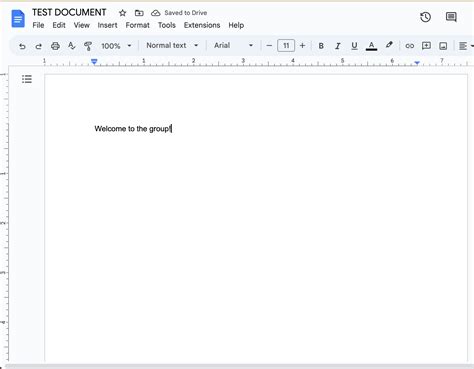
Task: Open the text color picker
Action: (371, 46)
